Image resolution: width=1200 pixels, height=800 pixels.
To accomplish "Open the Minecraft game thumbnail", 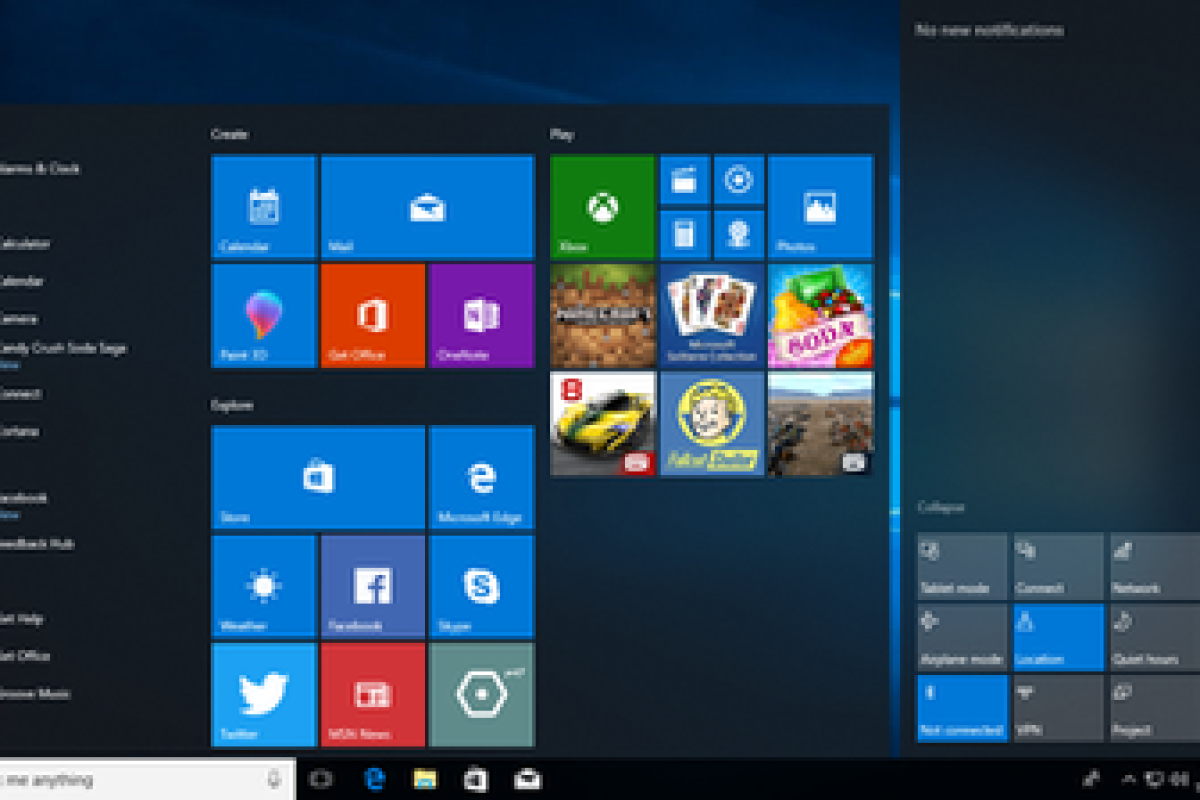I will [x=603, y=316].
